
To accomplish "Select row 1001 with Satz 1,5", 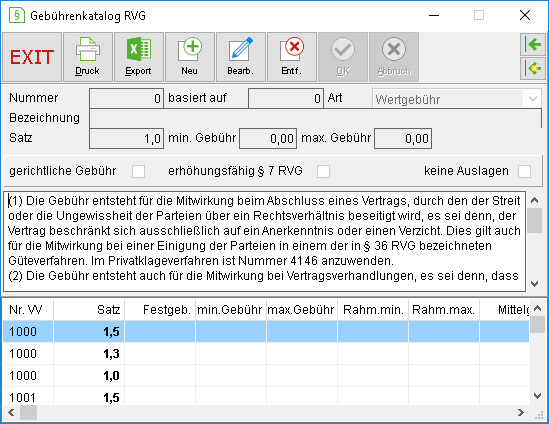I will [266, 397].
